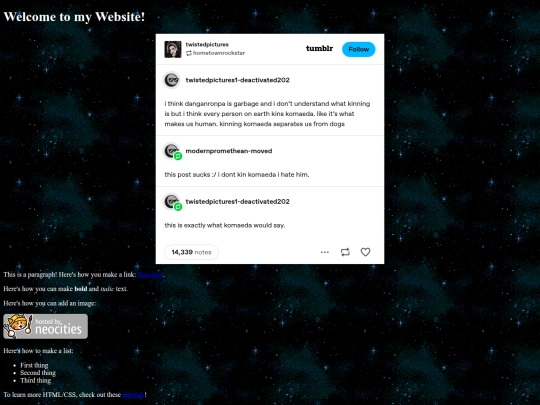The image size is (540, 405).
Task: Open the three-dots more options menu
Action: 325,252
